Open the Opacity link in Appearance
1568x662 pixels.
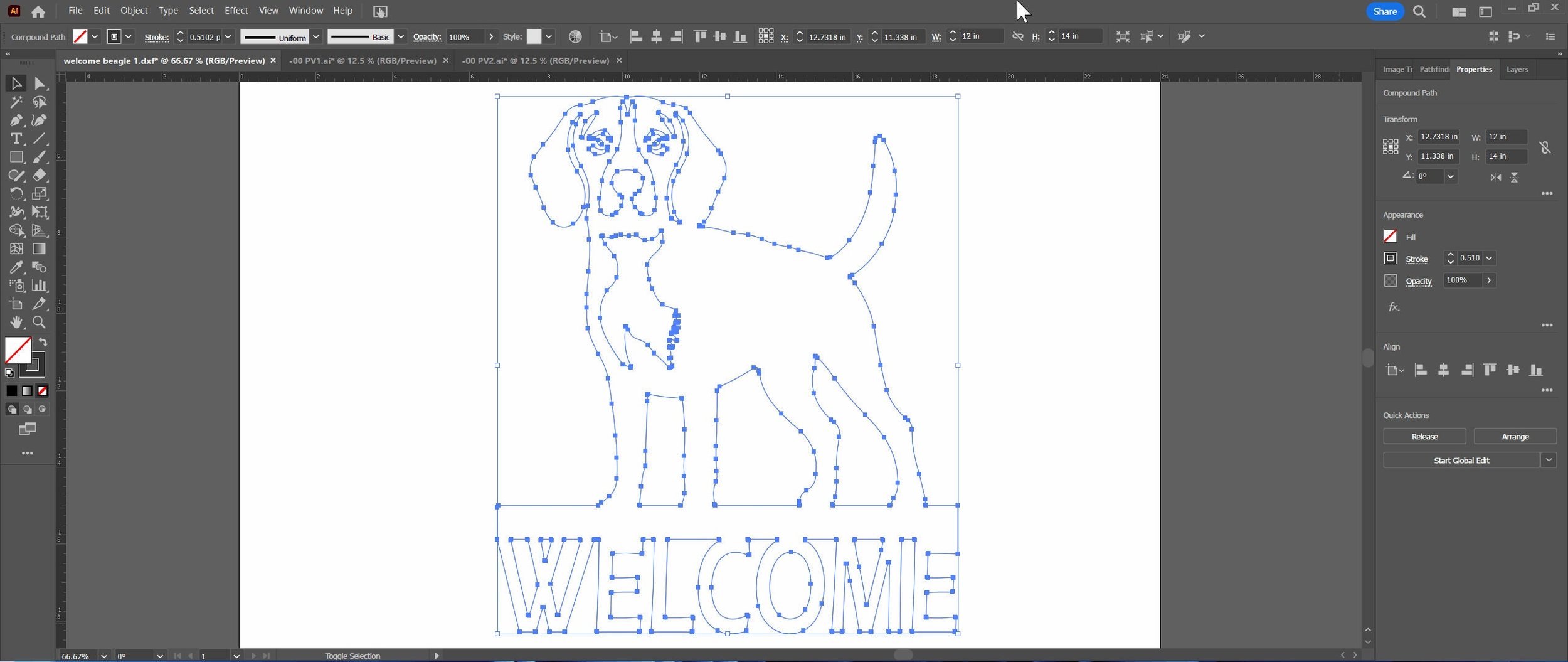pos(1419,281)
